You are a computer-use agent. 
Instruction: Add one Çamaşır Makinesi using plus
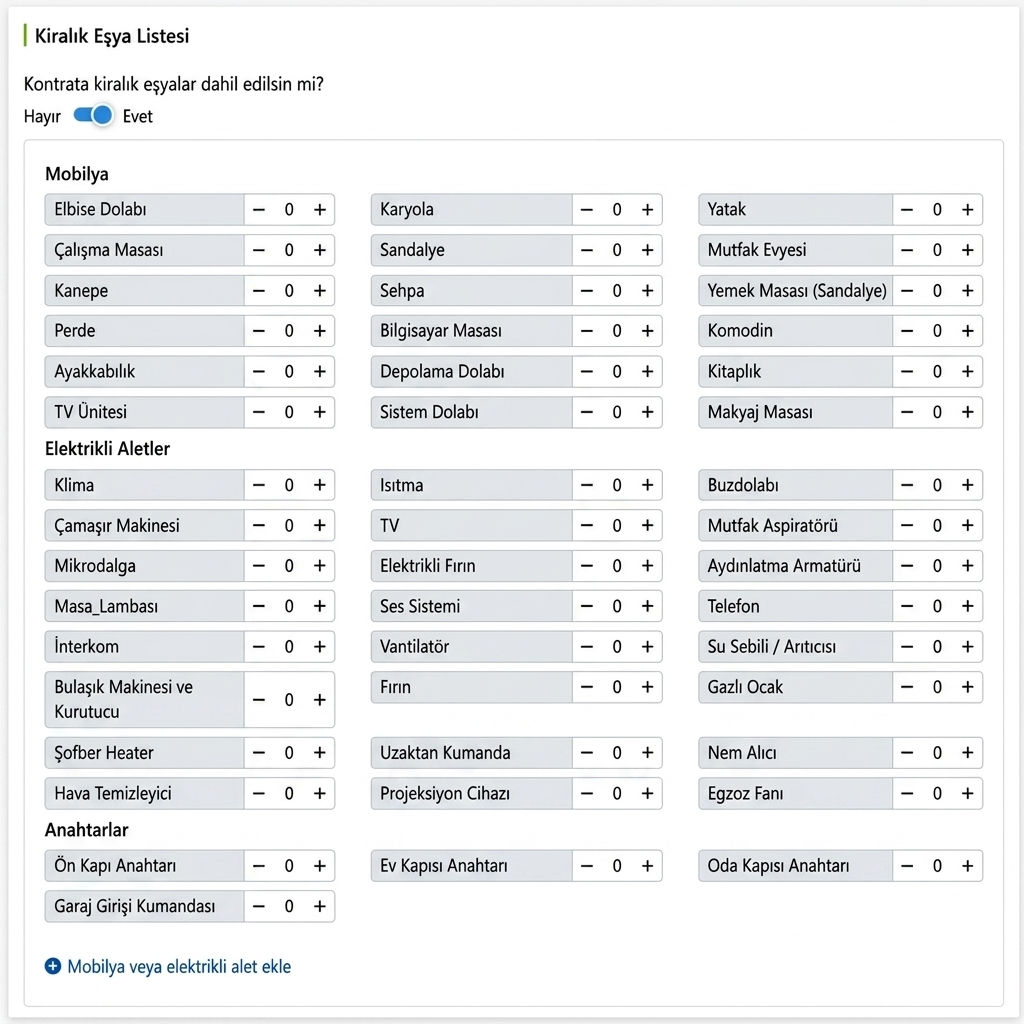(x=319, y=526)
